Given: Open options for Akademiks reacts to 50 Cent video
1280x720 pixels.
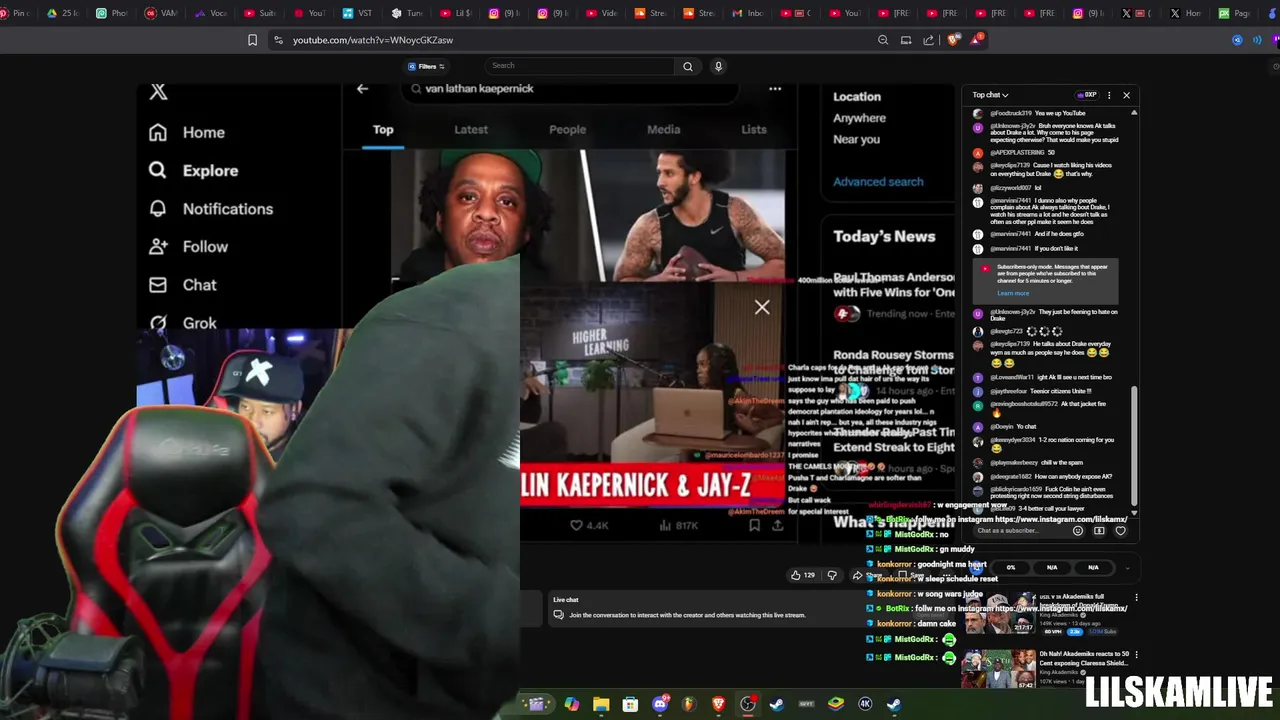Looking at the screenshot, I should (x=1136, y=654).
